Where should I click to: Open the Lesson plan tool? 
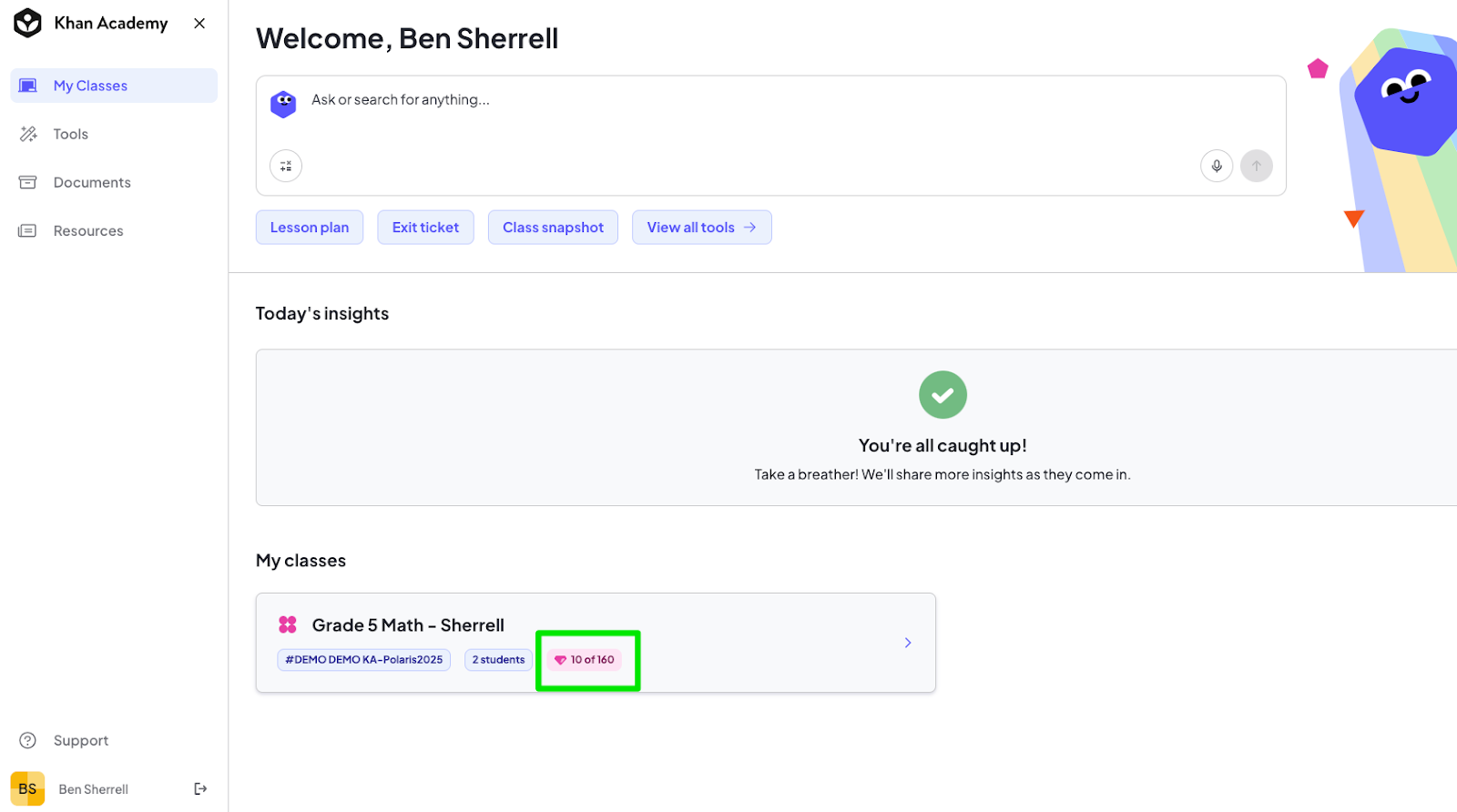(310, 228)
